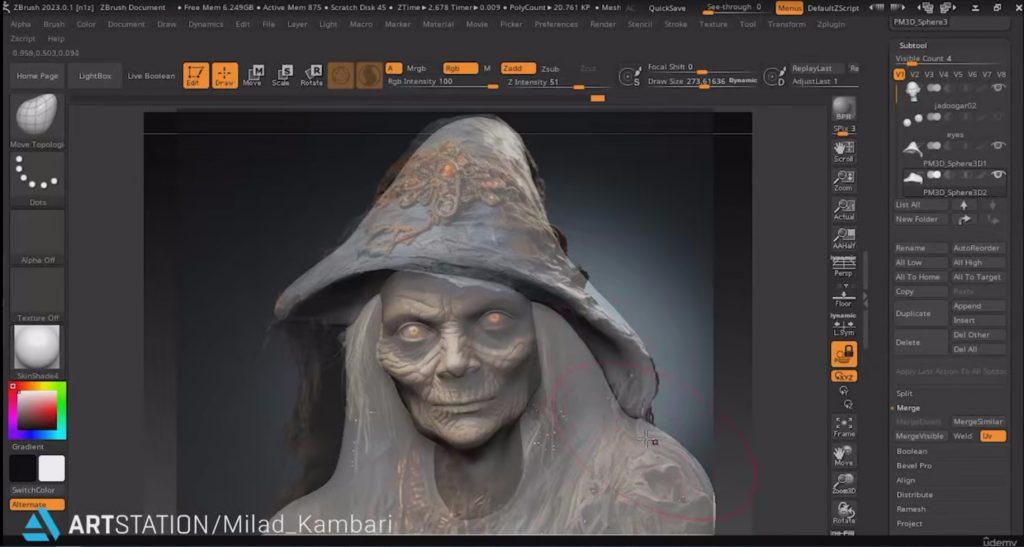Viewport: 1024px width, 547px height.
Task: Toggle the Dynamic draw size button
Action: 743,81
